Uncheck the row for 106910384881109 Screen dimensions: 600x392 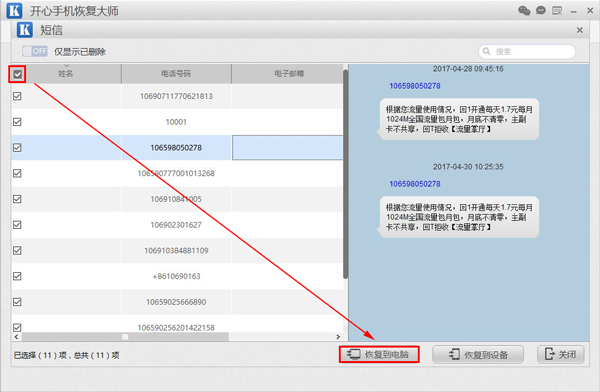(x=17, y=250)
